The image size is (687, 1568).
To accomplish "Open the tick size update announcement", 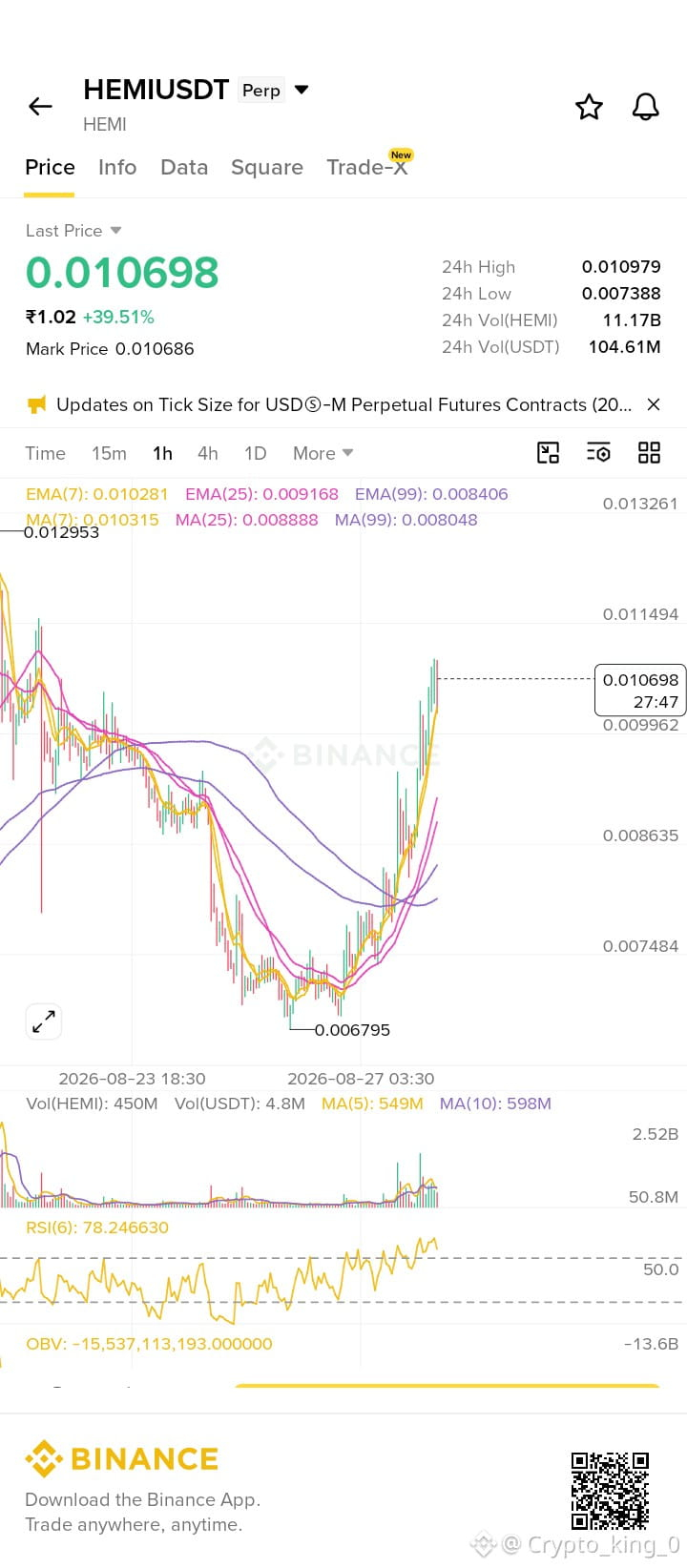I will pyautogui.click(x=343, y=404).
